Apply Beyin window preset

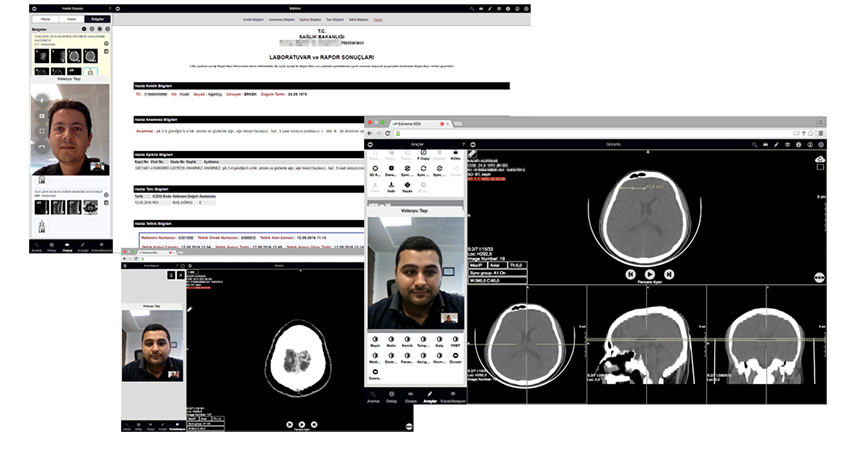[375, 342]
